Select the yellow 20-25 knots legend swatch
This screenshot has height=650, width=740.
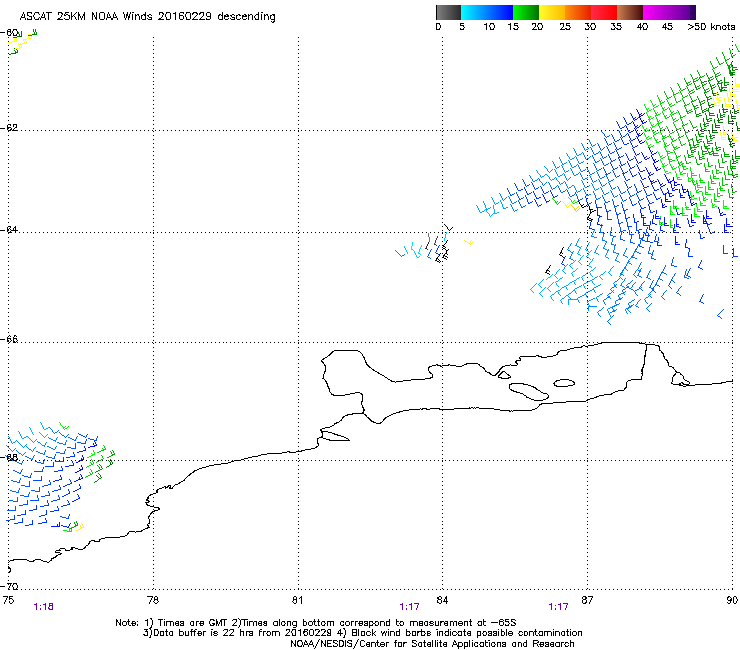[552, 12]
